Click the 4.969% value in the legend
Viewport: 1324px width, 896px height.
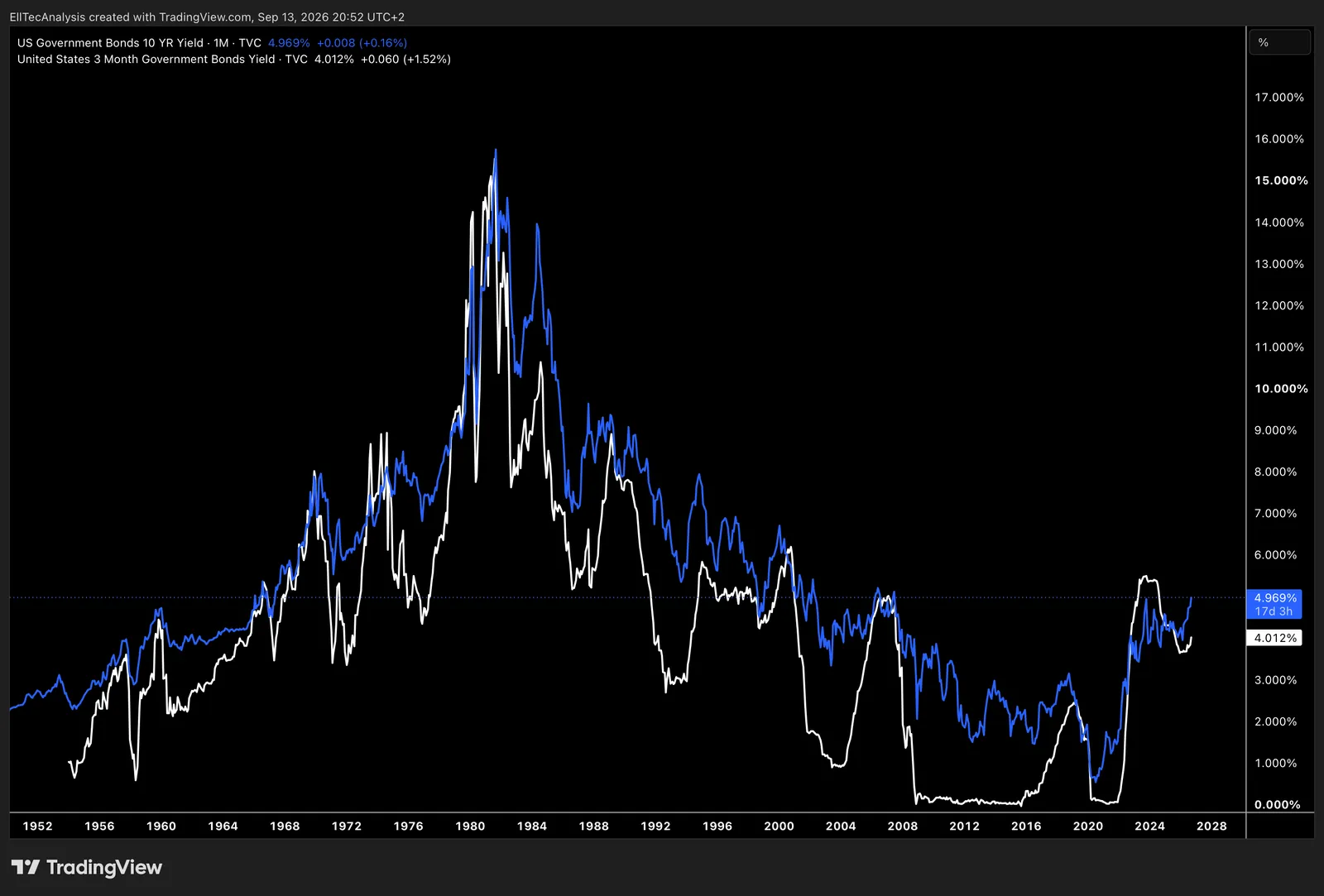[x=289, y=43]
